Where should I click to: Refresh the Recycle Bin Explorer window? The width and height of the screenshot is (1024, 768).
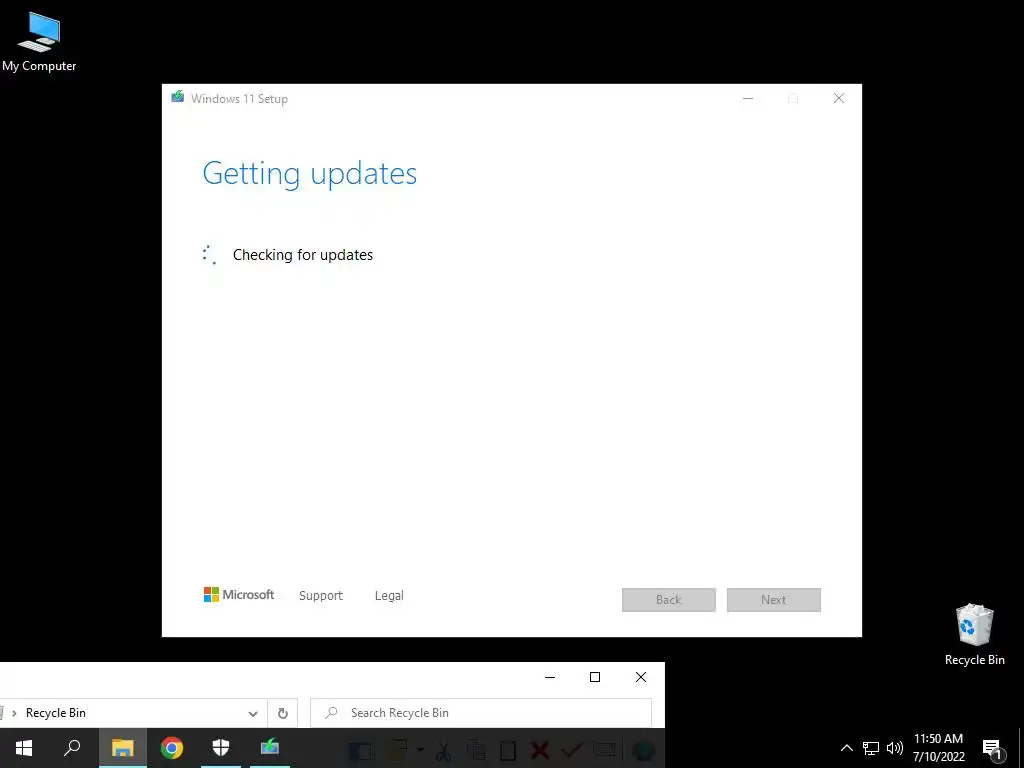283,713
